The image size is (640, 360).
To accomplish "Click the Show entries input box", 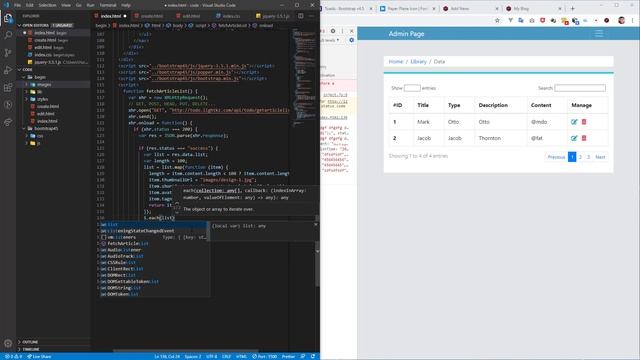I will click(x=412, y=88).
